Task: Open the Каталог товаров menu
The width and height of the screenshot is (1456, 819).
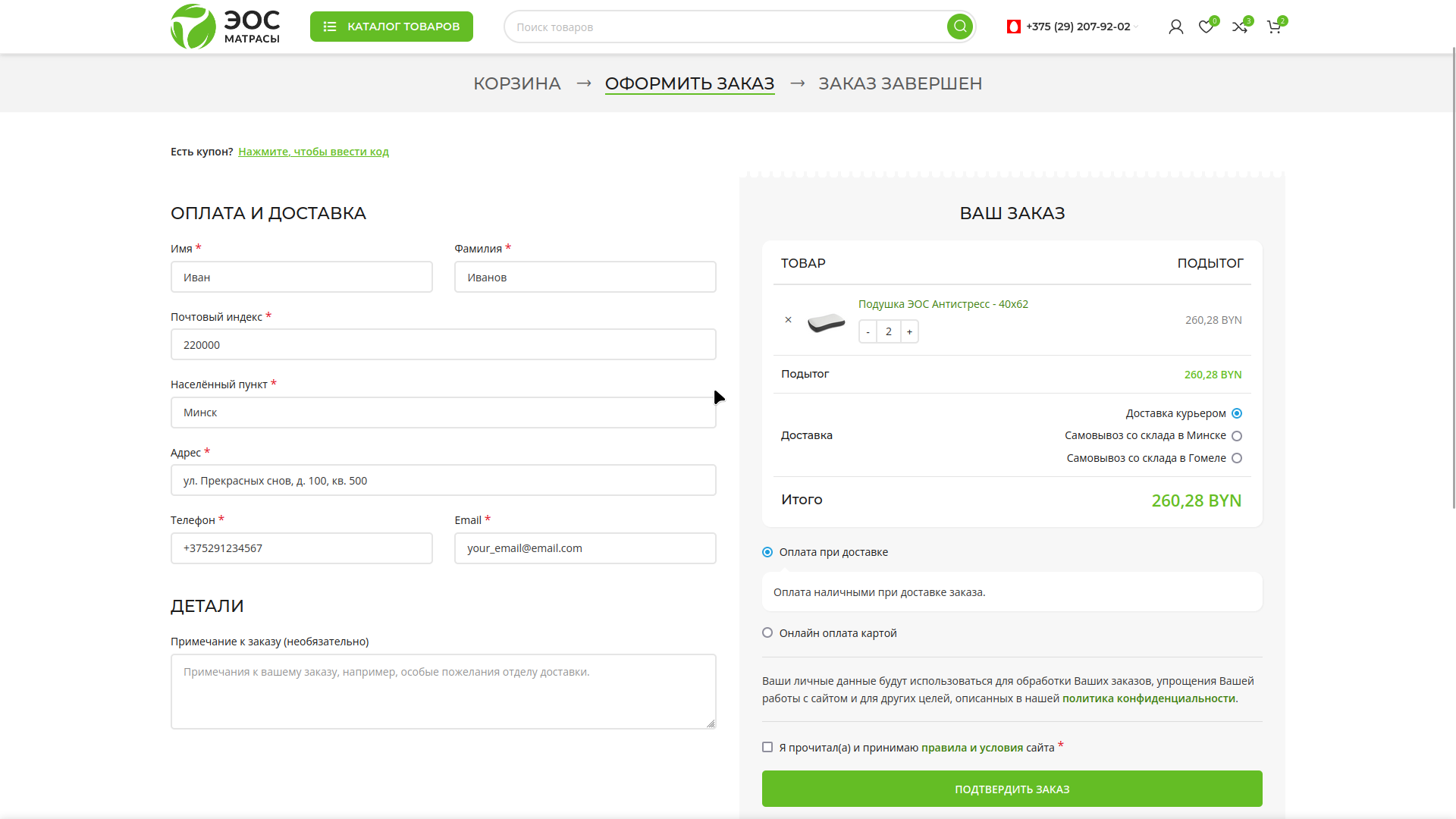Action: coord(391,27)
